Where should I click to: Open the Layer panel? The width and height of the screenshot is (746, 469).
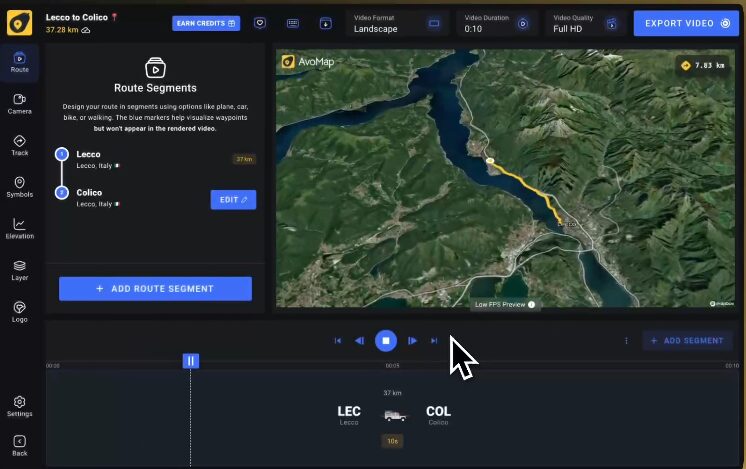pyautogui.click(x=19, y=270)
